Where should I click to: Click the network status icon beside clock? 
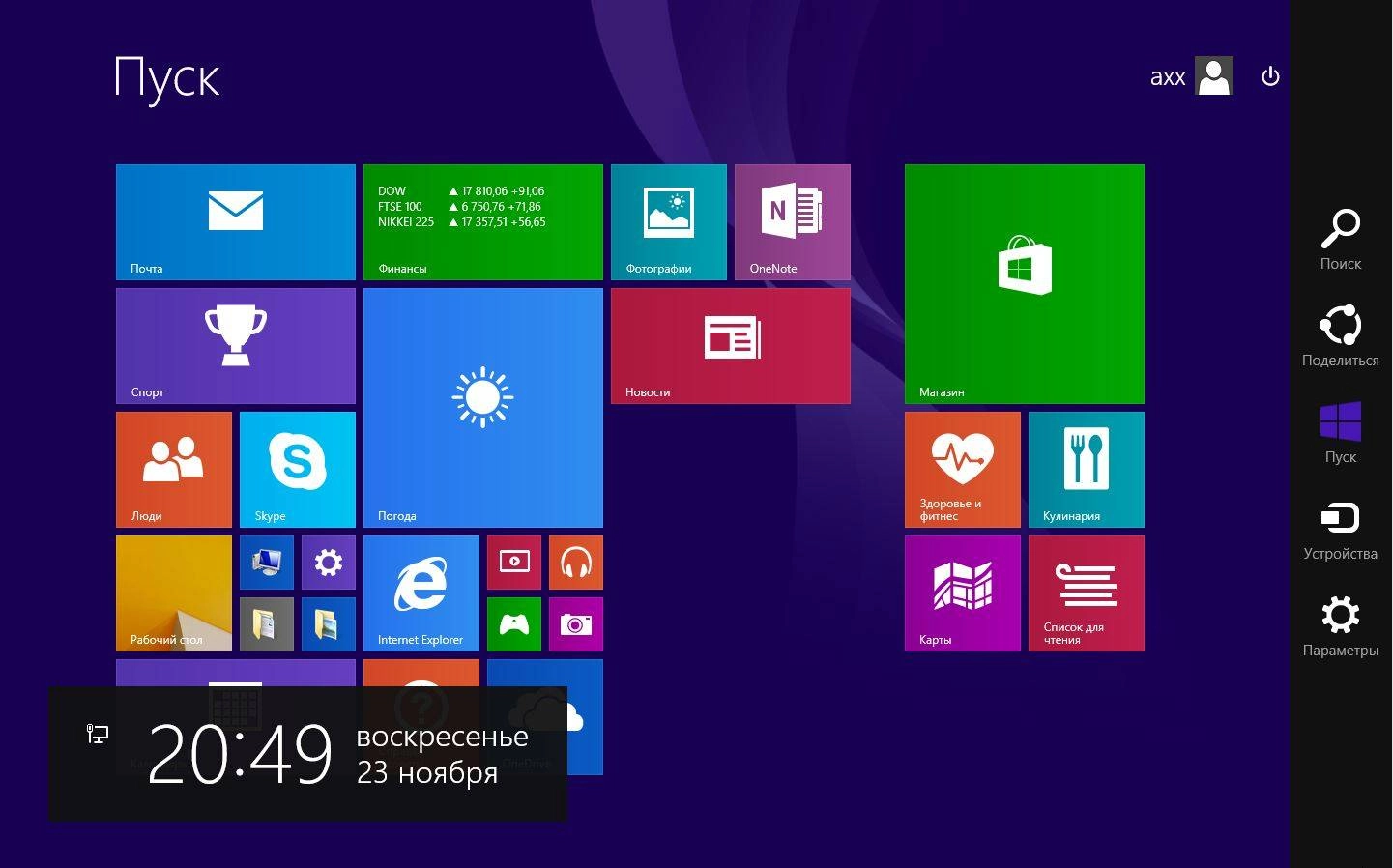tap(98, 735)
